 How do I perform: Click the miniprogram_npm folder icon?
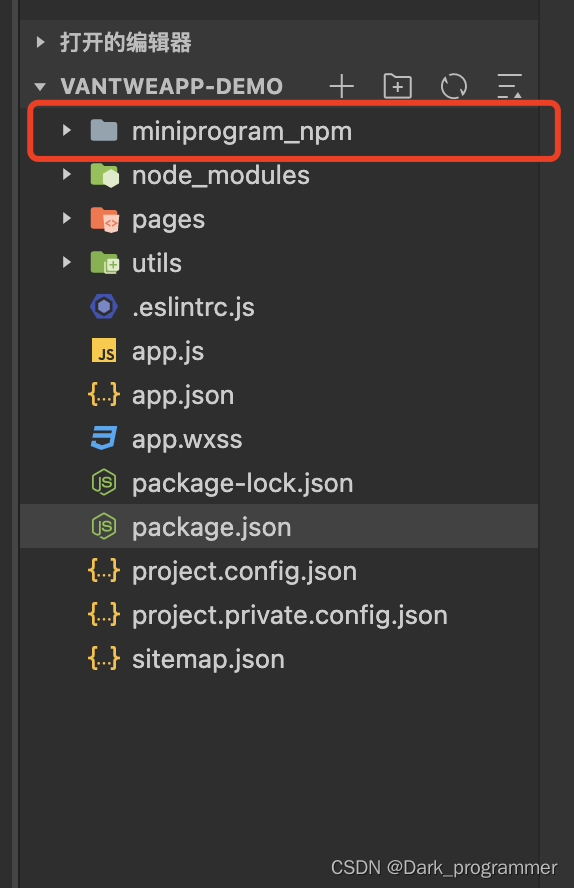[104, 131]
